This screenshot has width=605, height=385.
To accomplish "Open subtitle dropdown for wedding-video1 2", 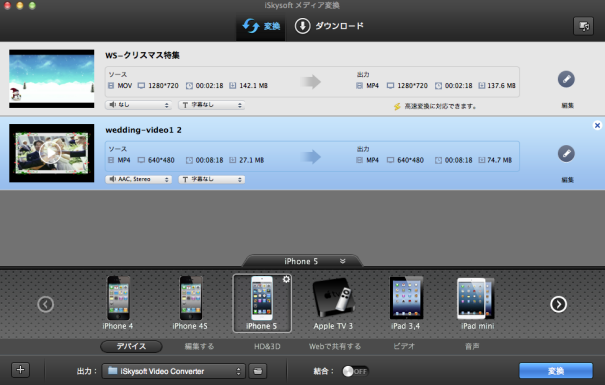I will pyautogui.click(x=211, y=179).
